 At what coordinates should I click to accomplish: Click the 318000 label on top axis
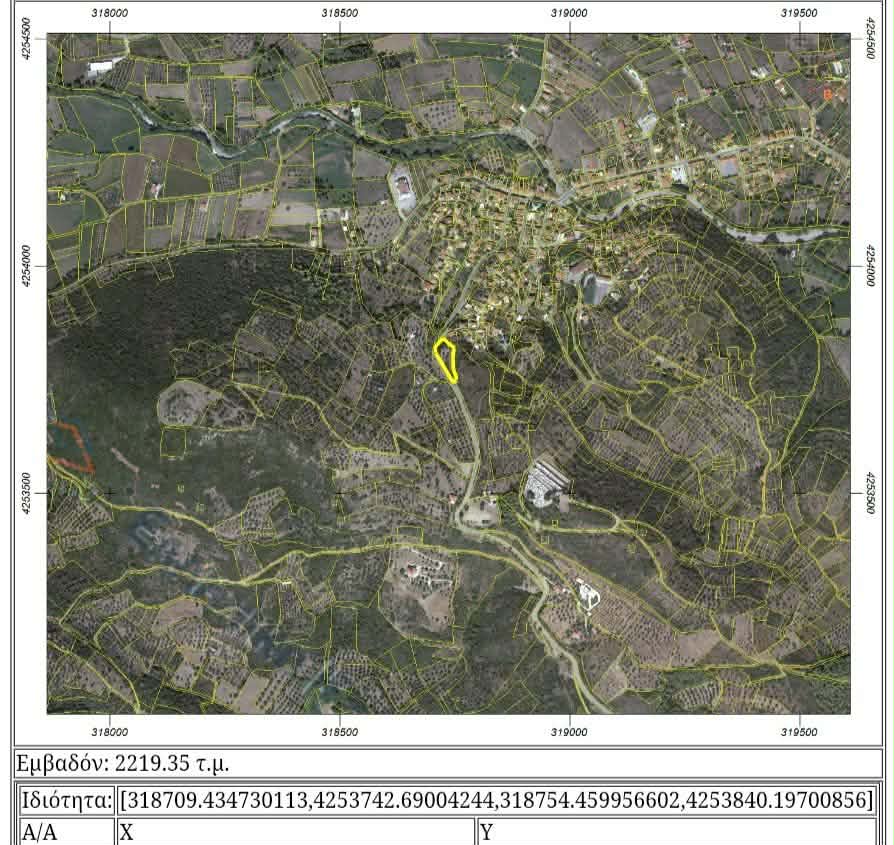point(109,14)
